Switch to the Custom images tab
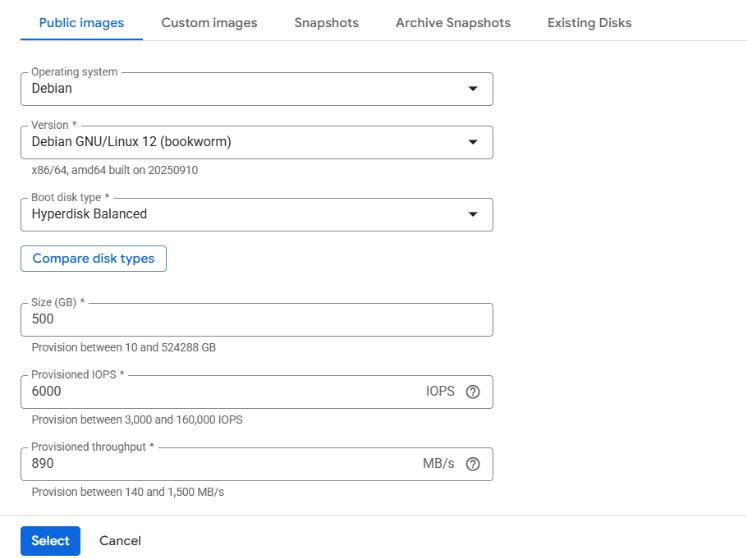 point(208,23)
